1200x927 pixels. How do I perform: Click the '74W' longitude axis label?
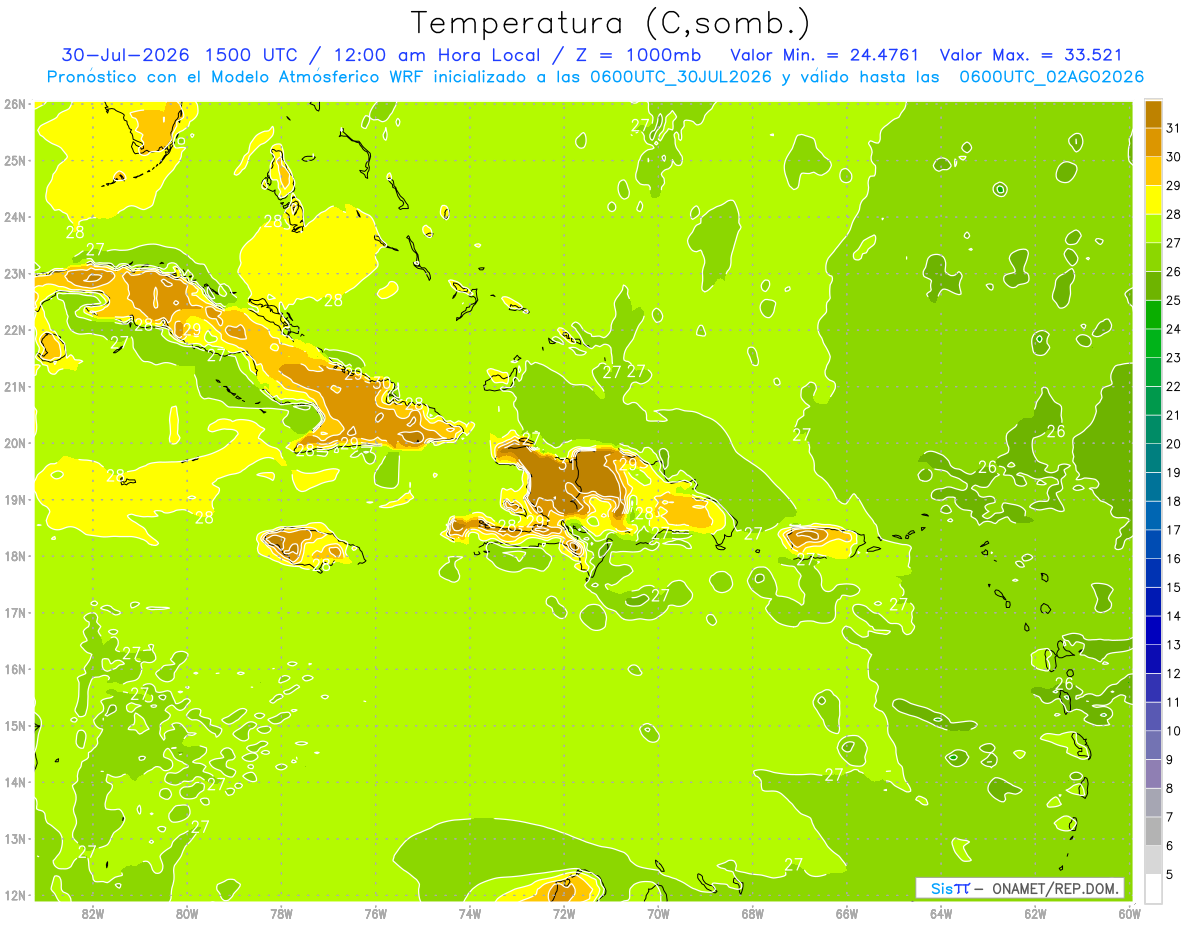point(469,913)
